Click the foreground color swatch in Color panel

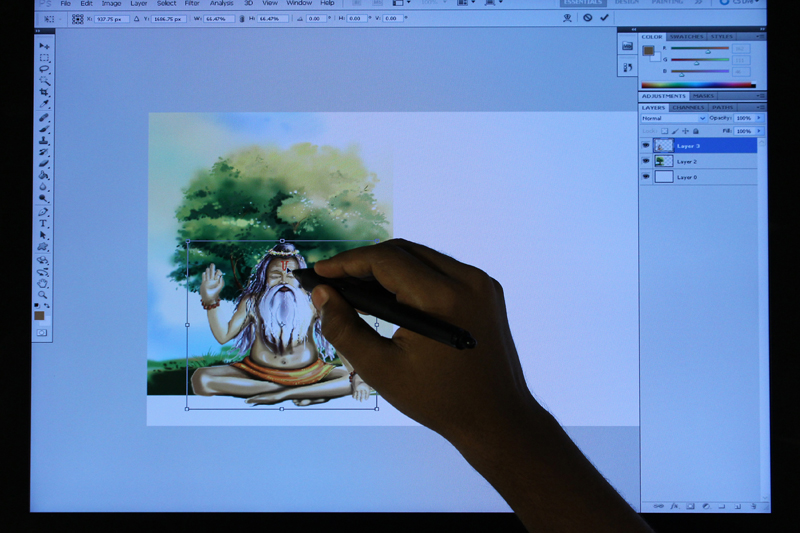click(648, 50)
